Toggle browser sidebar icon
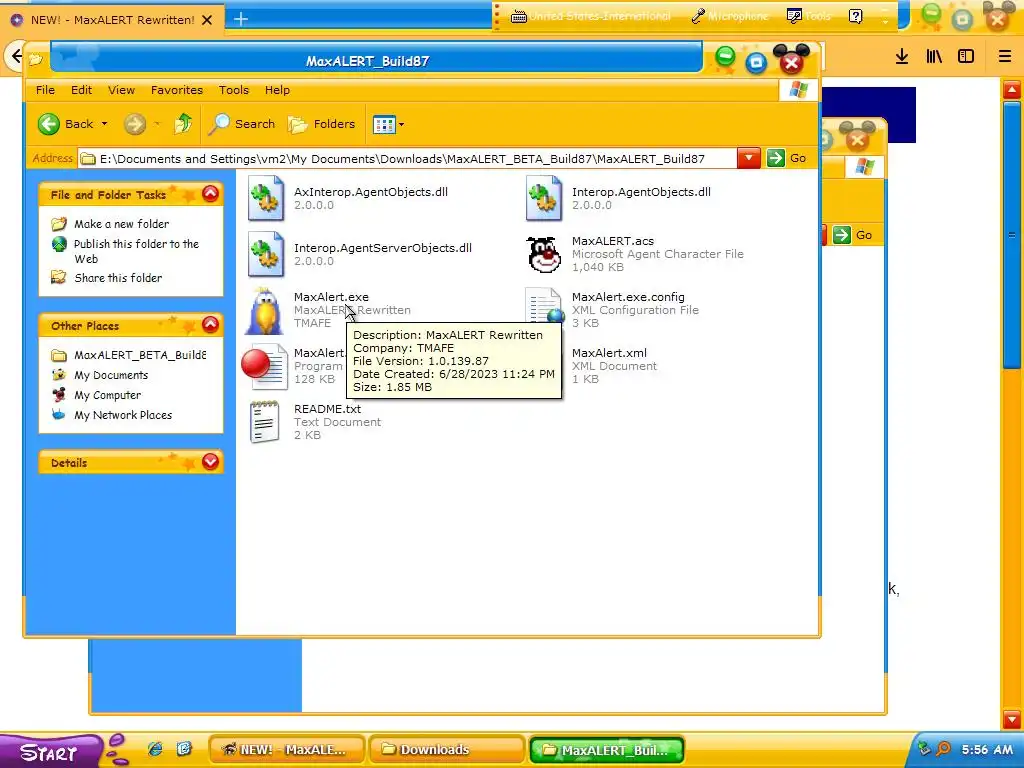 (966, 56)
